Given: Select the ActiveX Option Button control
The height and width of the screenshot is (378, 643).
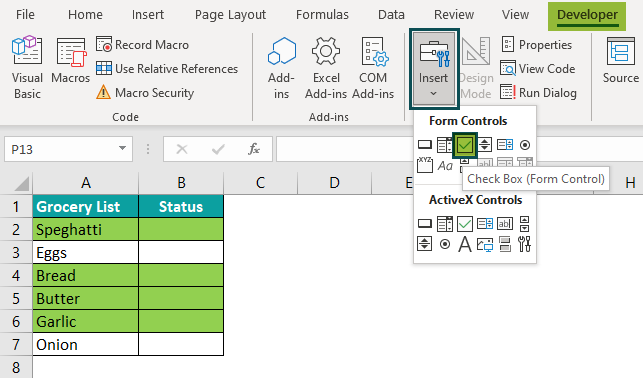Looking at the screenshot, I should tap(445, 244).
